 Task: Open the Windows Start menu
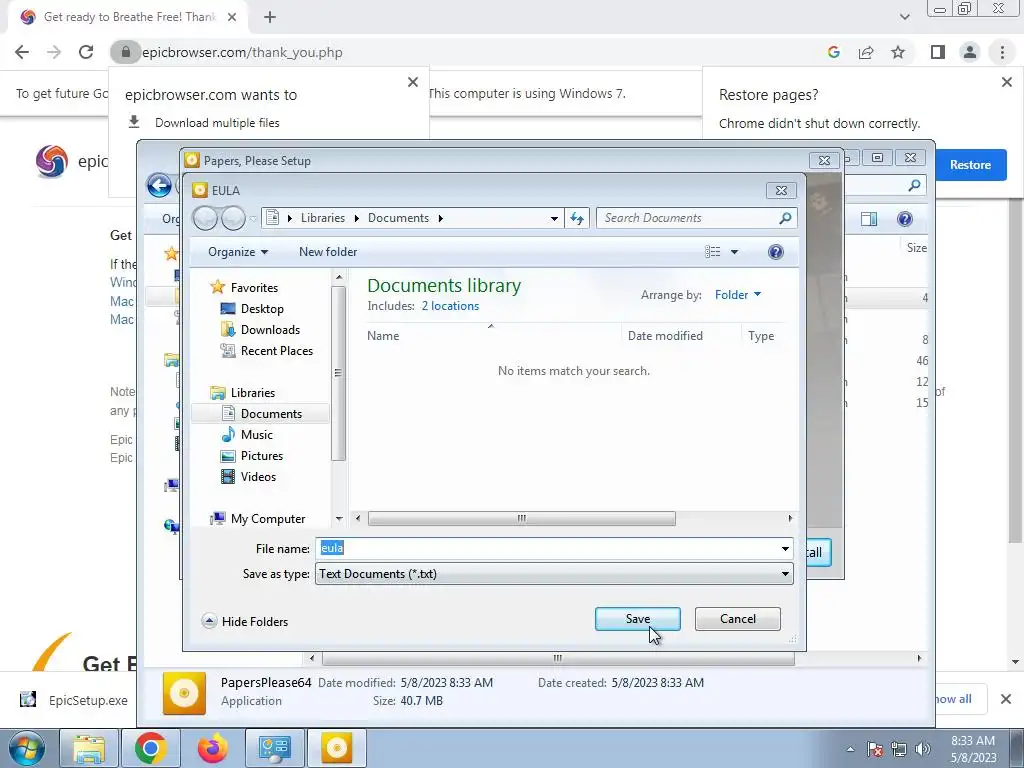[27, 748]
